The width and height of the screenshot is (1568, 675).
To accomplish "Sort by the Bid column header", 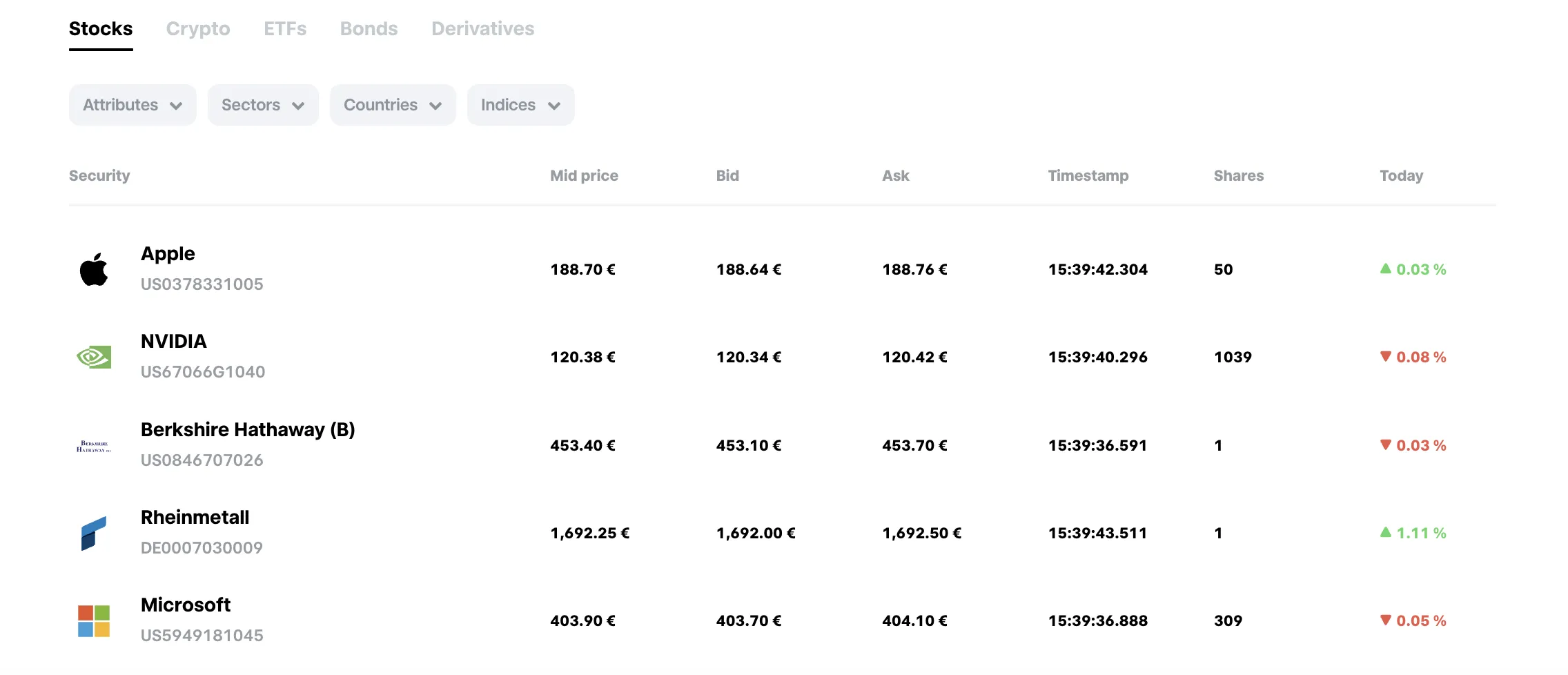I will [x=727, y=176].
